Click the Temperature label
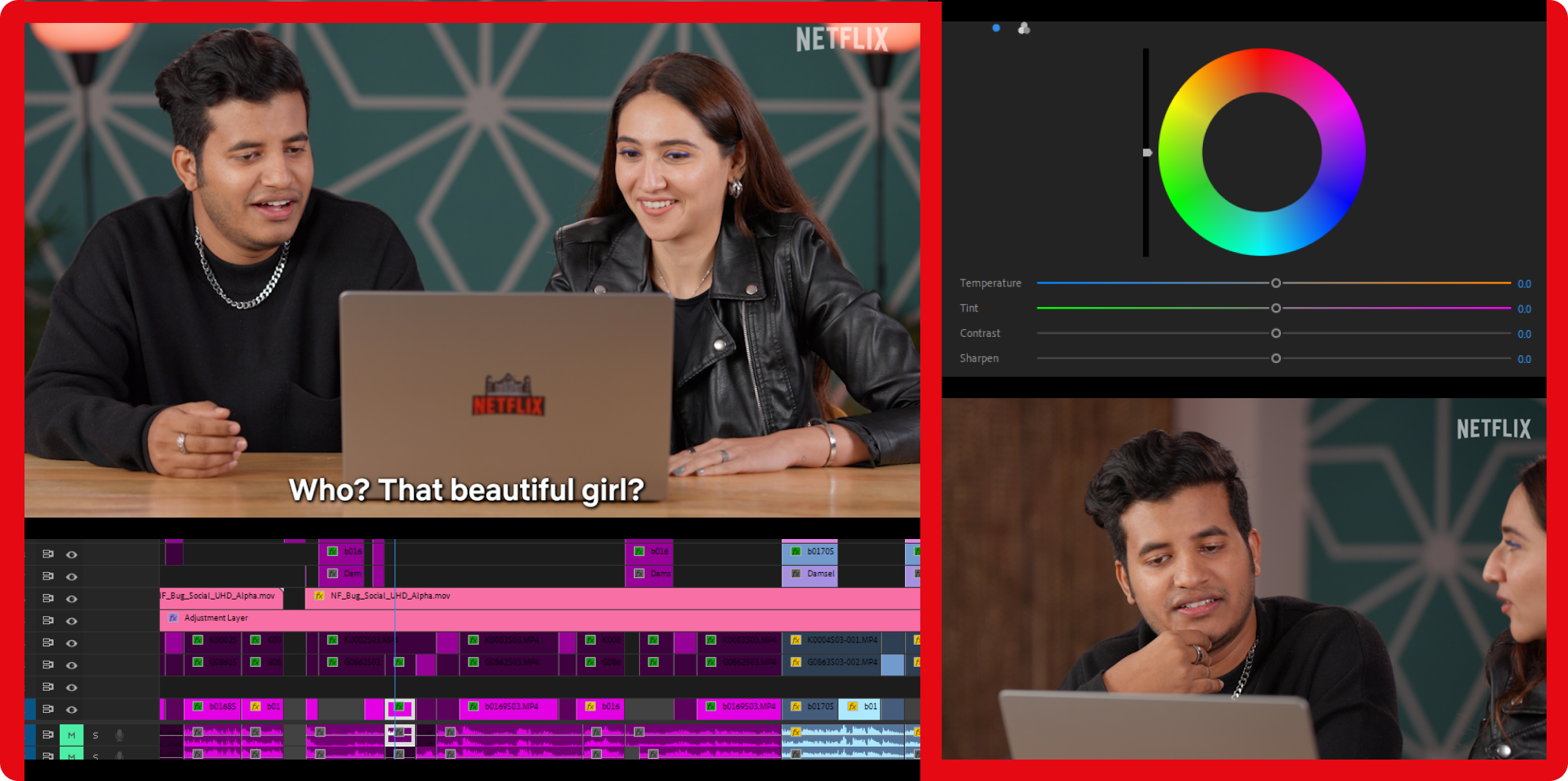The height and width of the screenshot is (781, 1568). [x=991, y=283]
